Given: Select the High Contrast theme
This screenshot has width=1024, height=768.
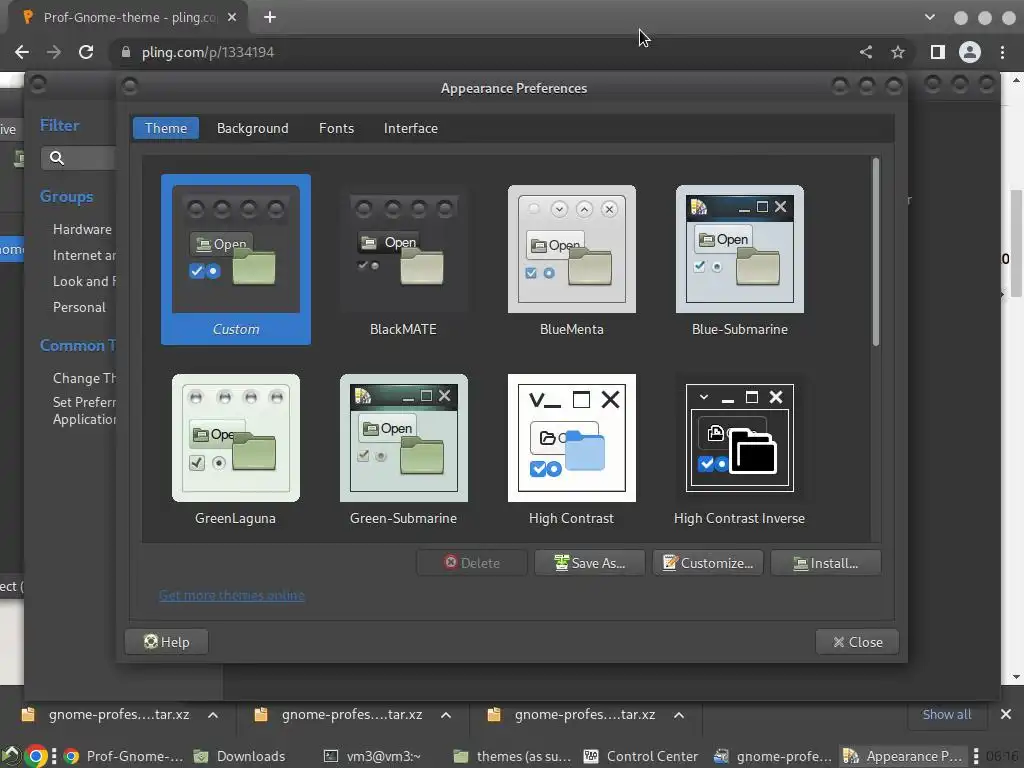Looking at the screenshot, I should pos(571,449).
